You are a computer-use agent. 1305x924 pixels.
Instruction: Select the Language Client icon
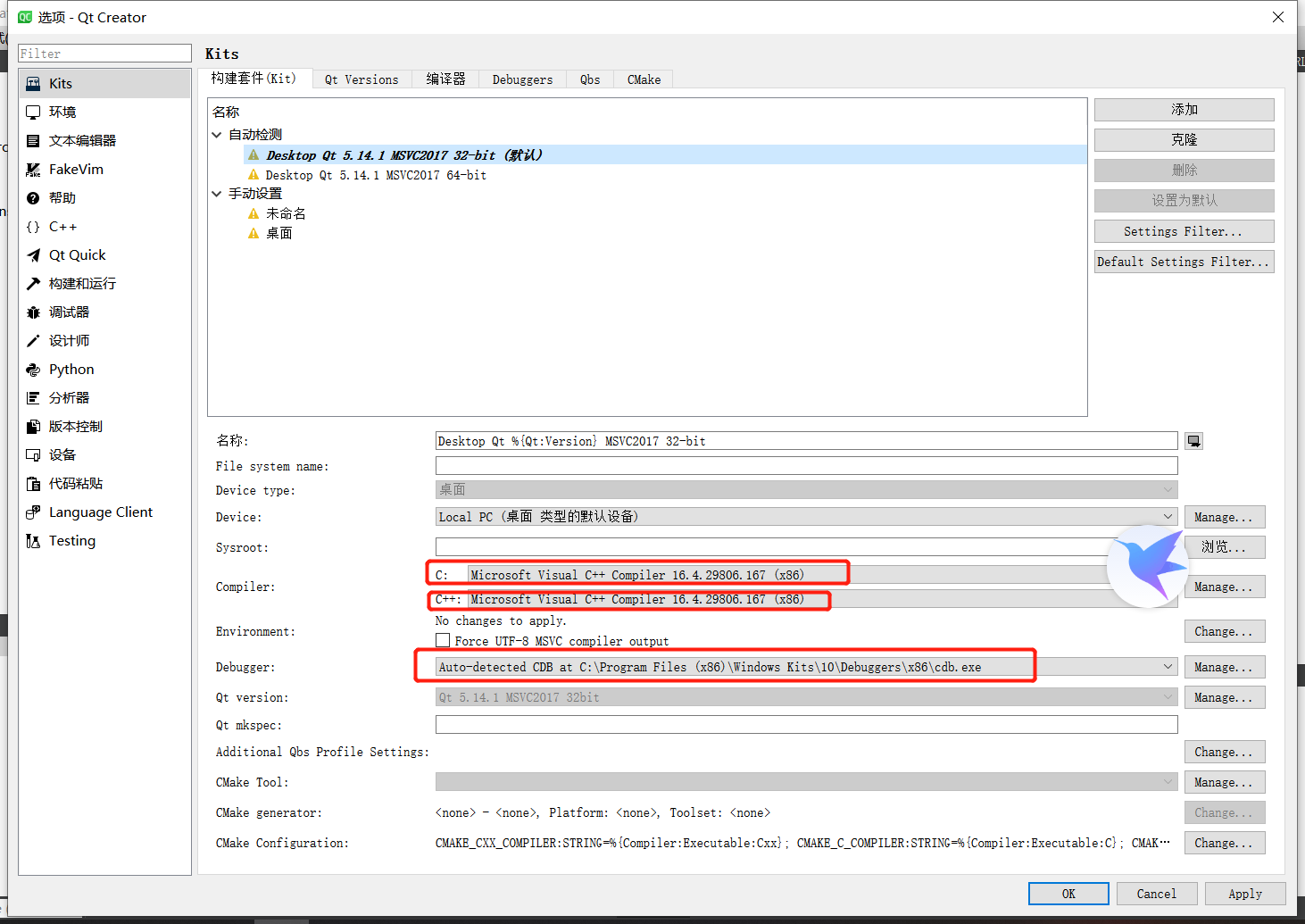tap(33, 512)
